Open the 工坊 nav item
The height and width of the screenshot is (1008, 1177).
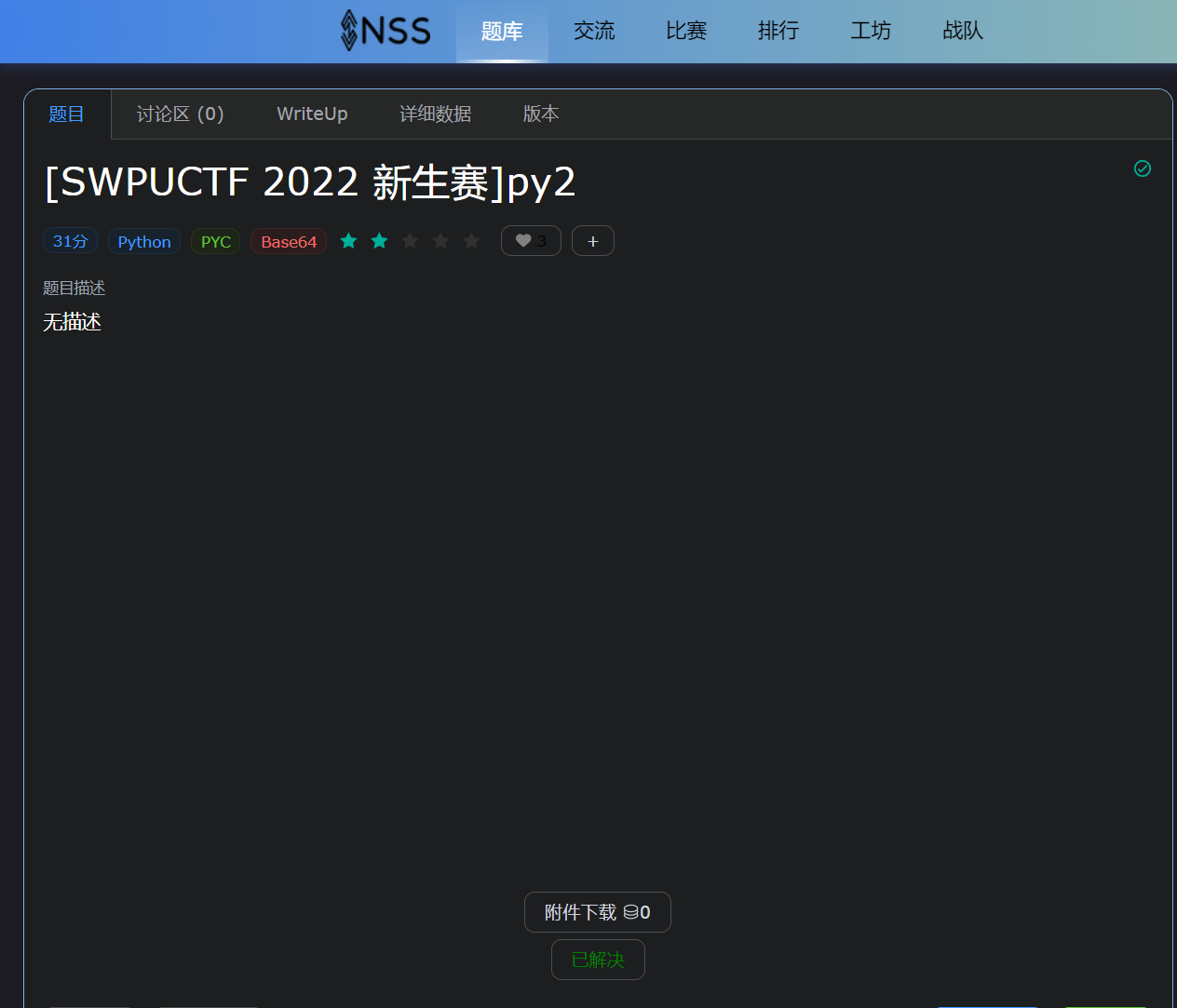point(871,31)
